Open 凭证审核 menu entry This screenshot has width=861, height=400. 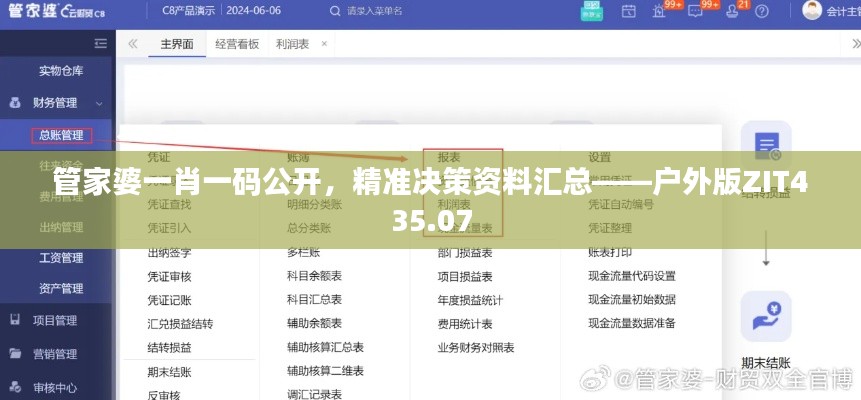tap(169, 276)
